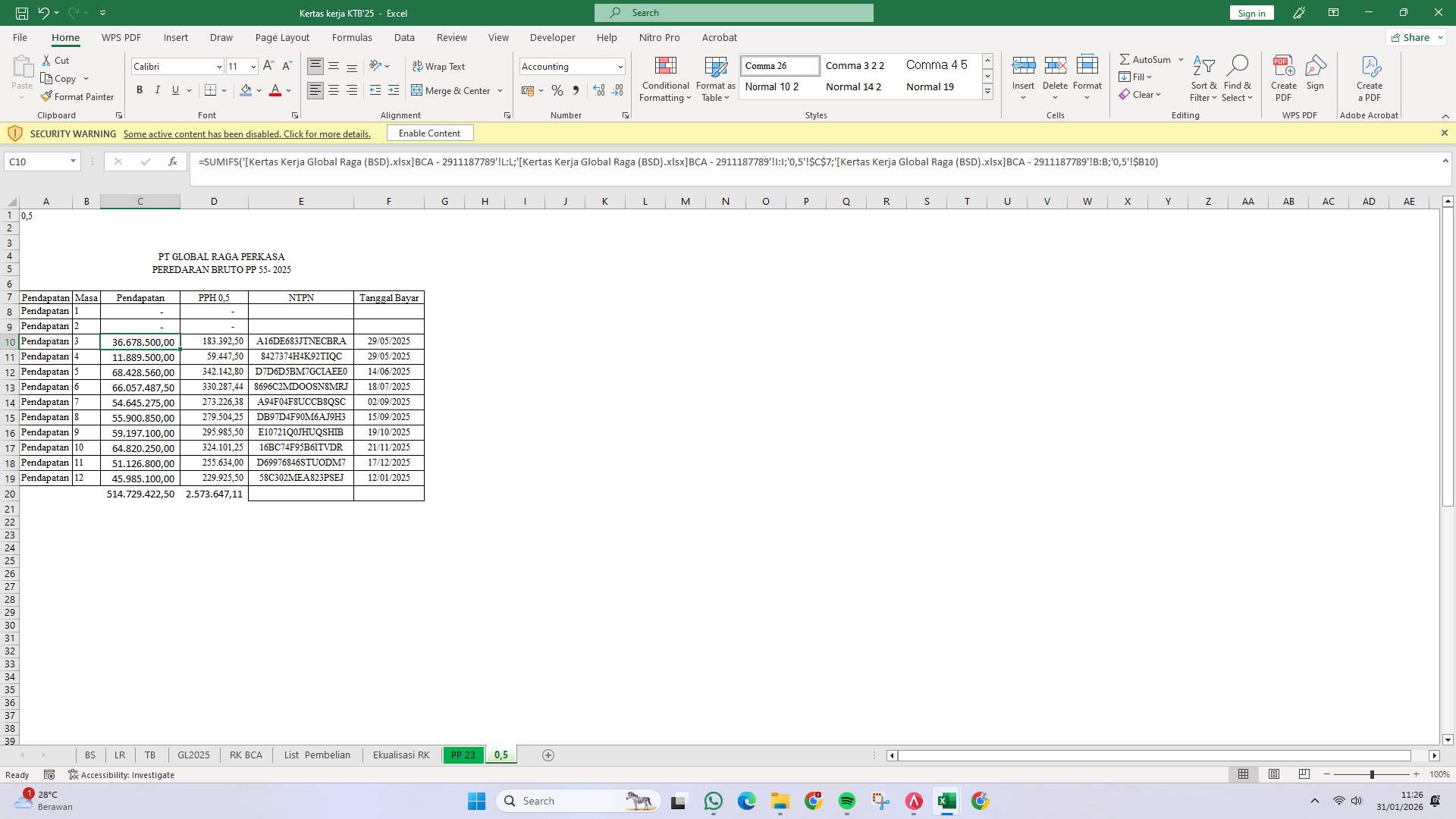
Task: Click the Enable Content button
Action: tap(429, 133)
